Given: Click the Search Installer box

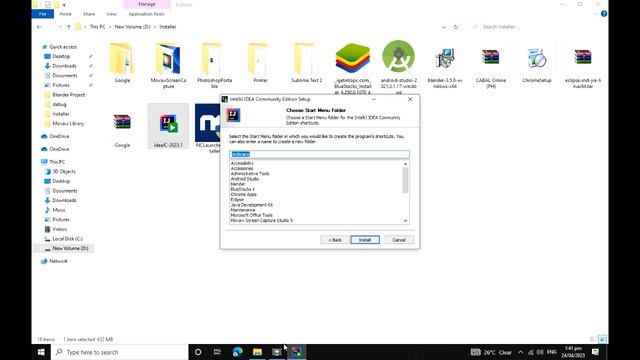Looking at the screenshot, I should coord(537,27).
